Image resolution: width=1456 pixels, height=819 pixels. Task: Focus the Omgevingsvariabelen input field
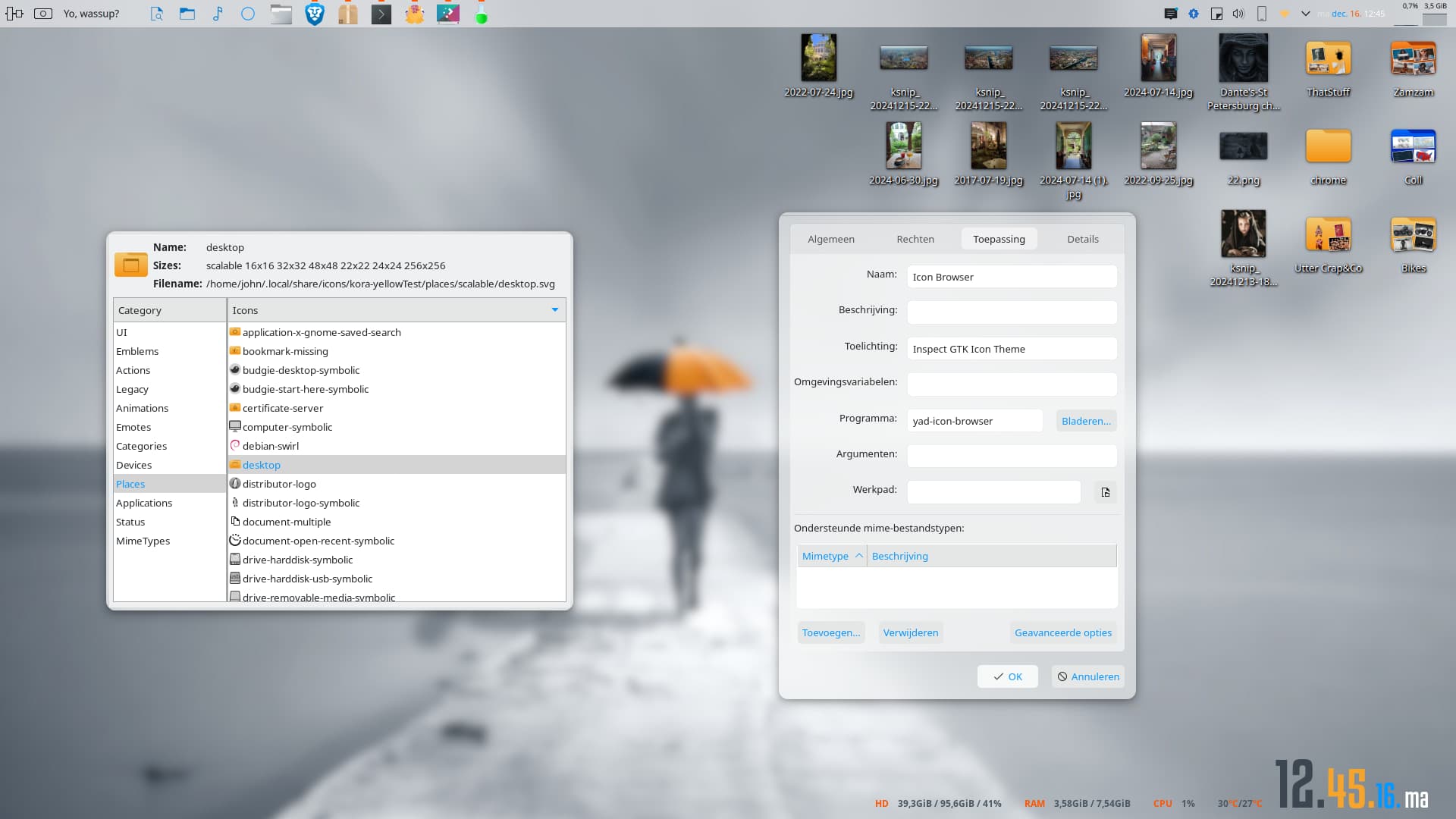pyautogui.click(x=1012, y=384)
